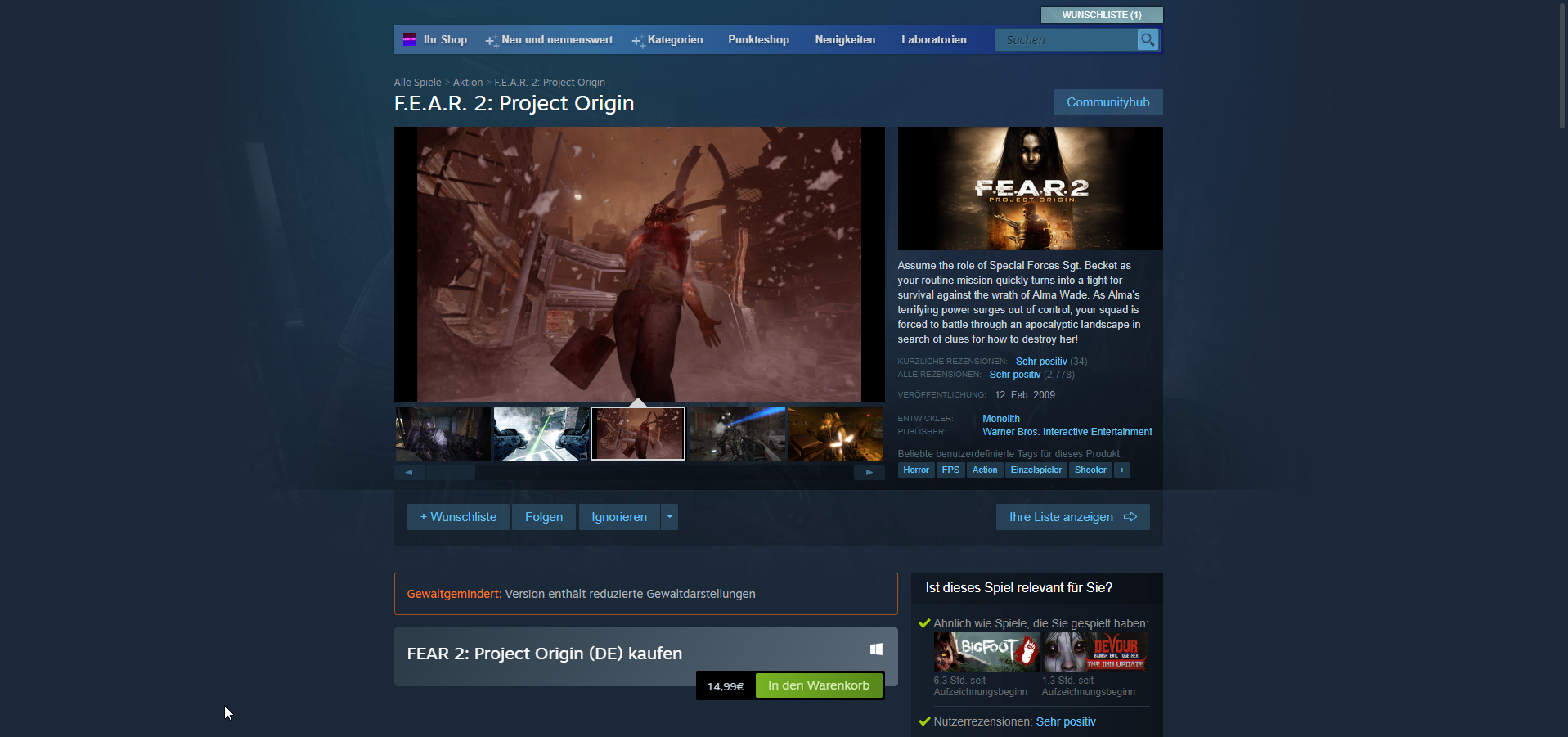Click the Windows platform icon
This screenshot has height=737, width=1568.
point(876,649)
